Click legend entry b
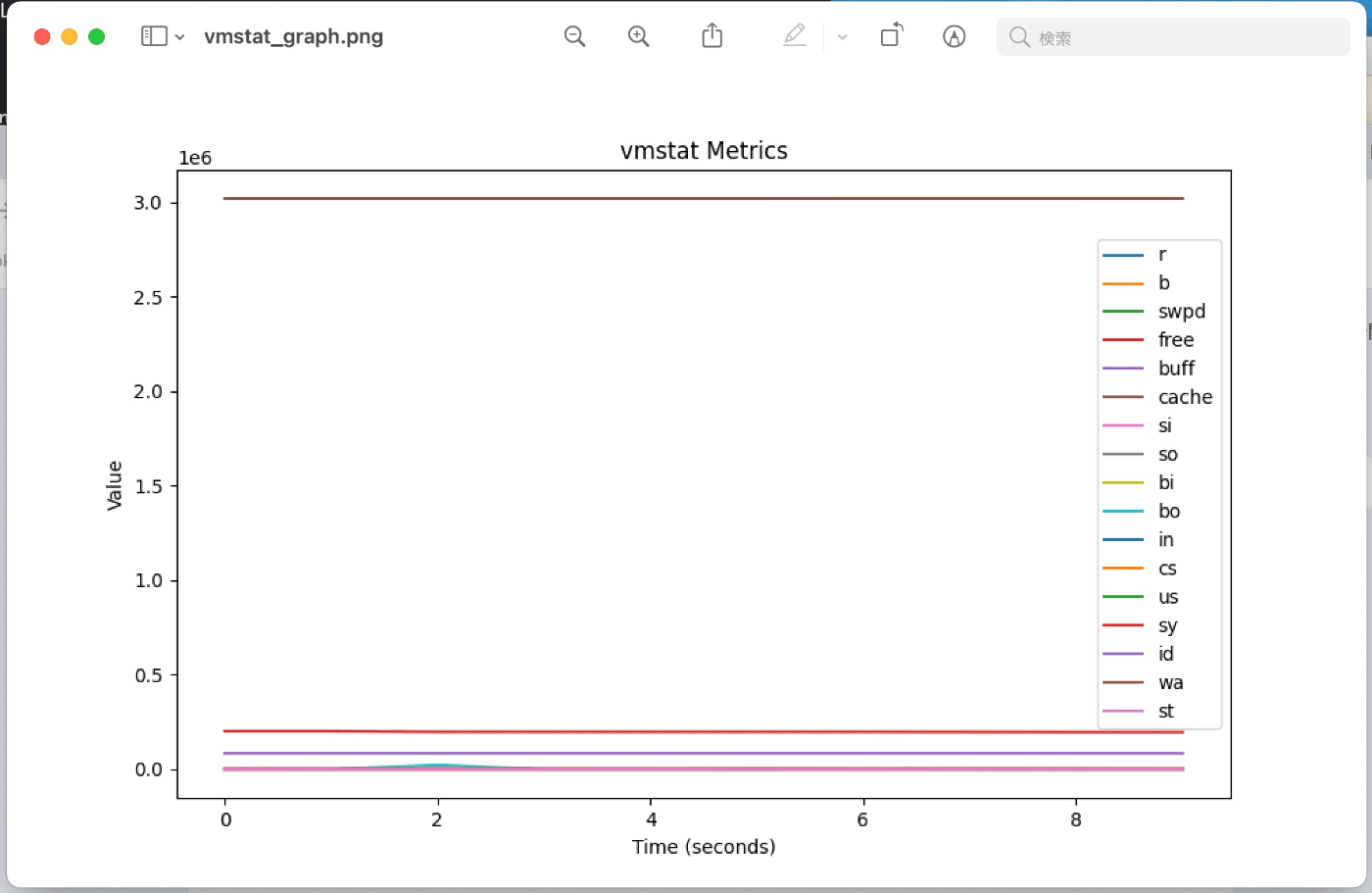This screenshot has height=893, width=1372. (1163, 282)
